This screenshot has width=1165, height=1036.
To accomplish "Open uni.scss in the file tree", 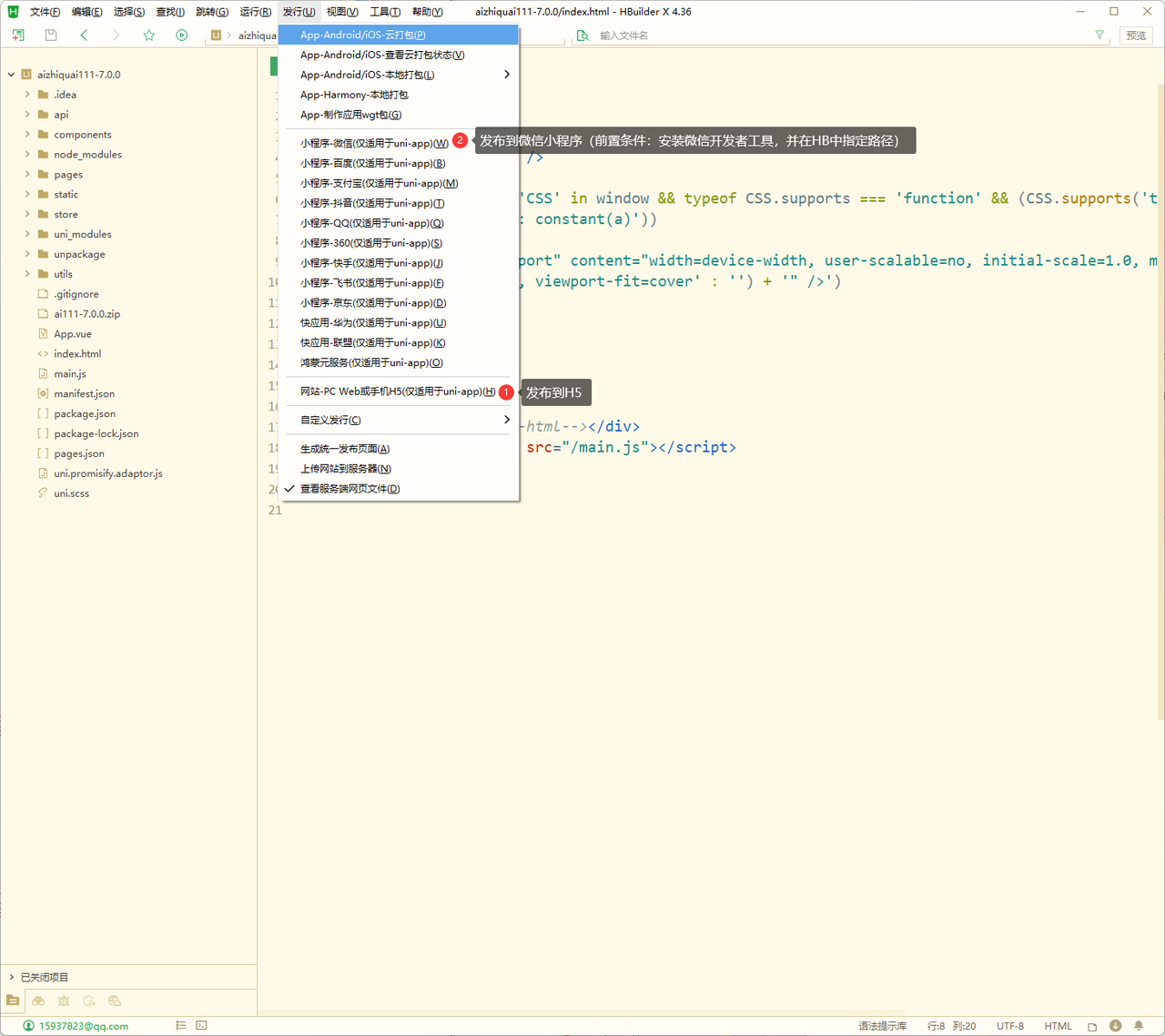I will point(71,493).
